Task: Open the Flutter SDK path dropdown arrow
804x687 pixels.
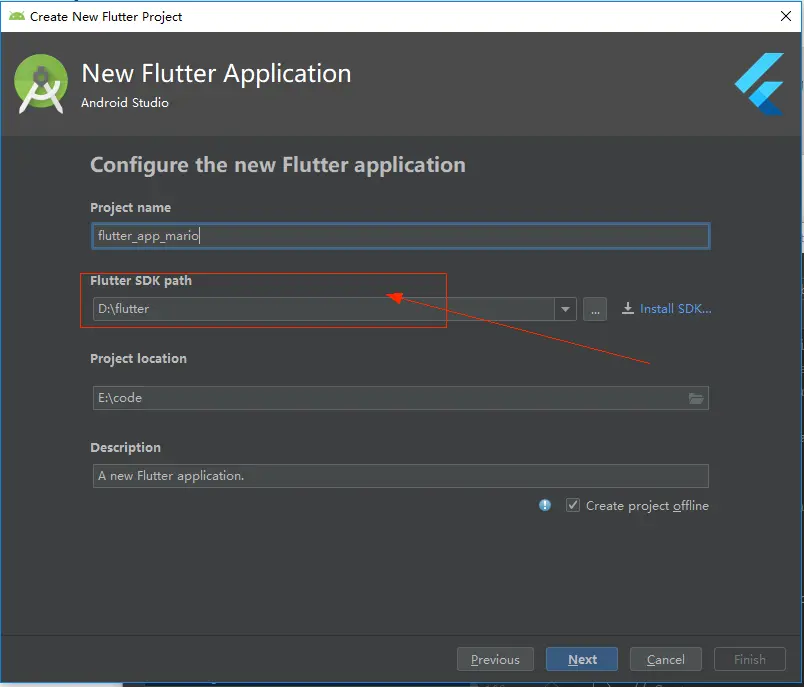Action: 565,309
